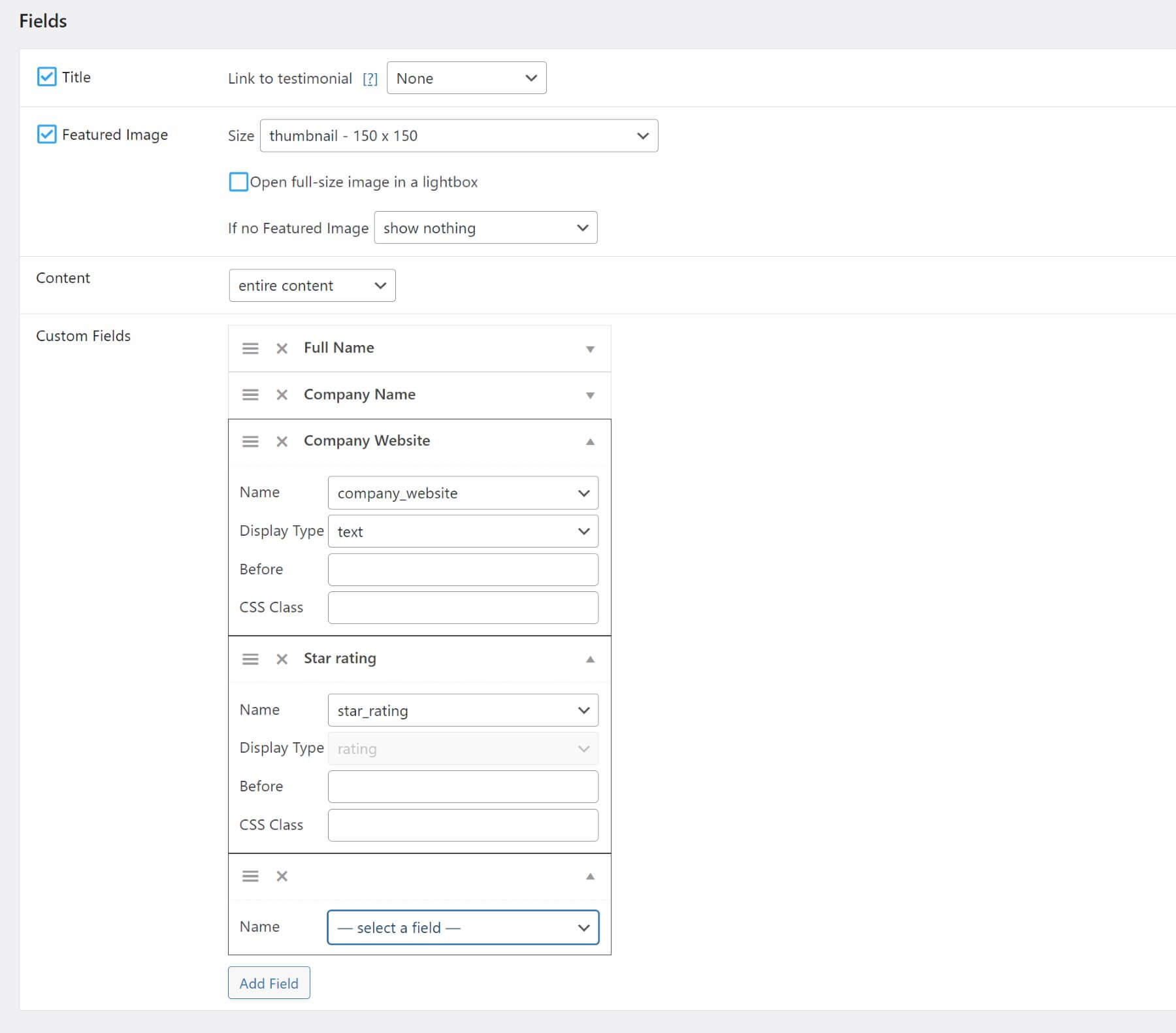This screenshot has height=1033, width=1176.
Task: Disable the Featured Image checkbox
Action: tap(46, 134)
